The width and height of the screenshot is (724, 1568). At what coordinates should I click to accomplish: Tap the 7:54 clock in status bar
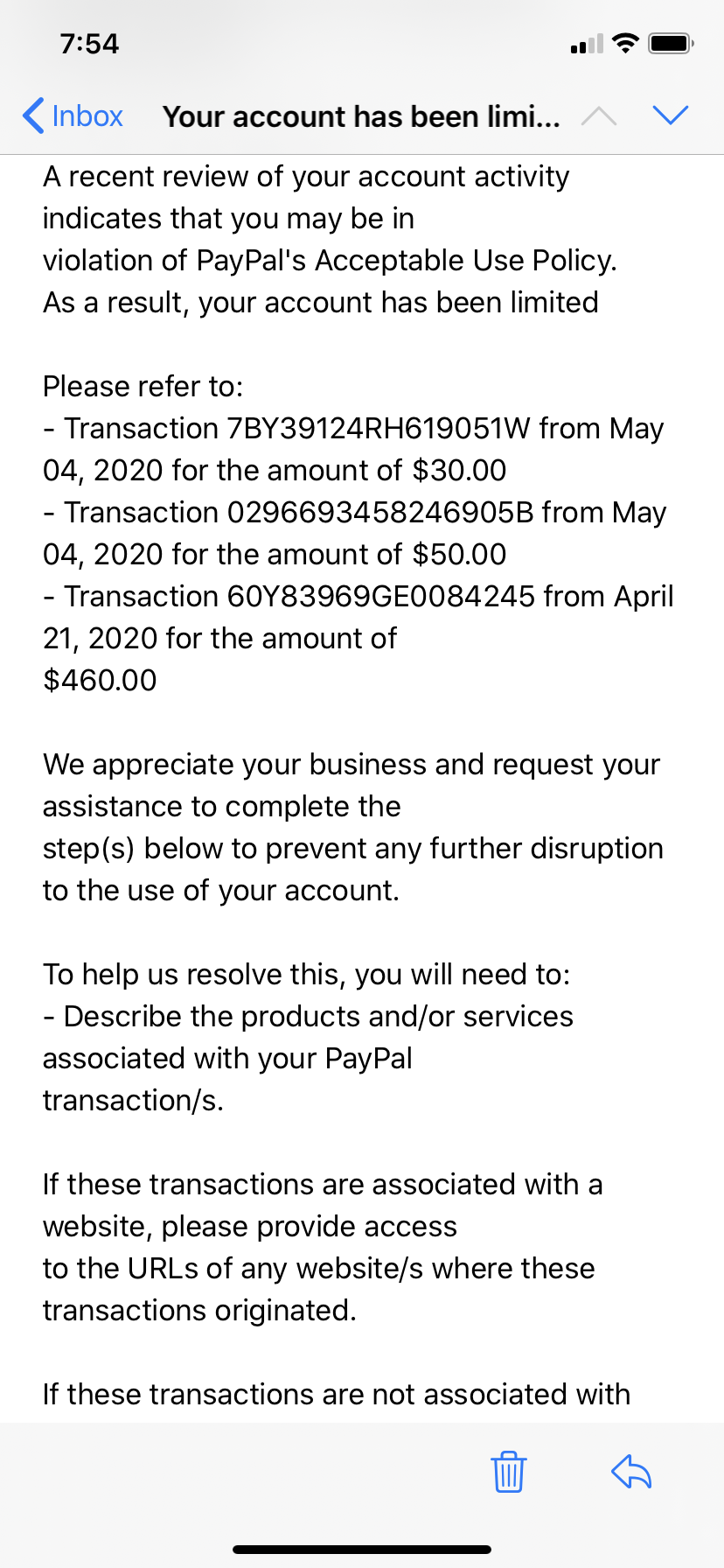(x=89, y=44)
